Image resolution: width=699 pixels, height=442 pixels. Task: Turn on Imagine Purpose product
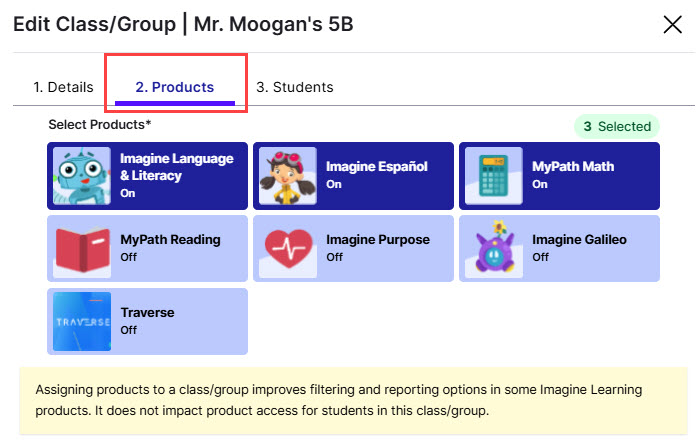pos(354,249)
